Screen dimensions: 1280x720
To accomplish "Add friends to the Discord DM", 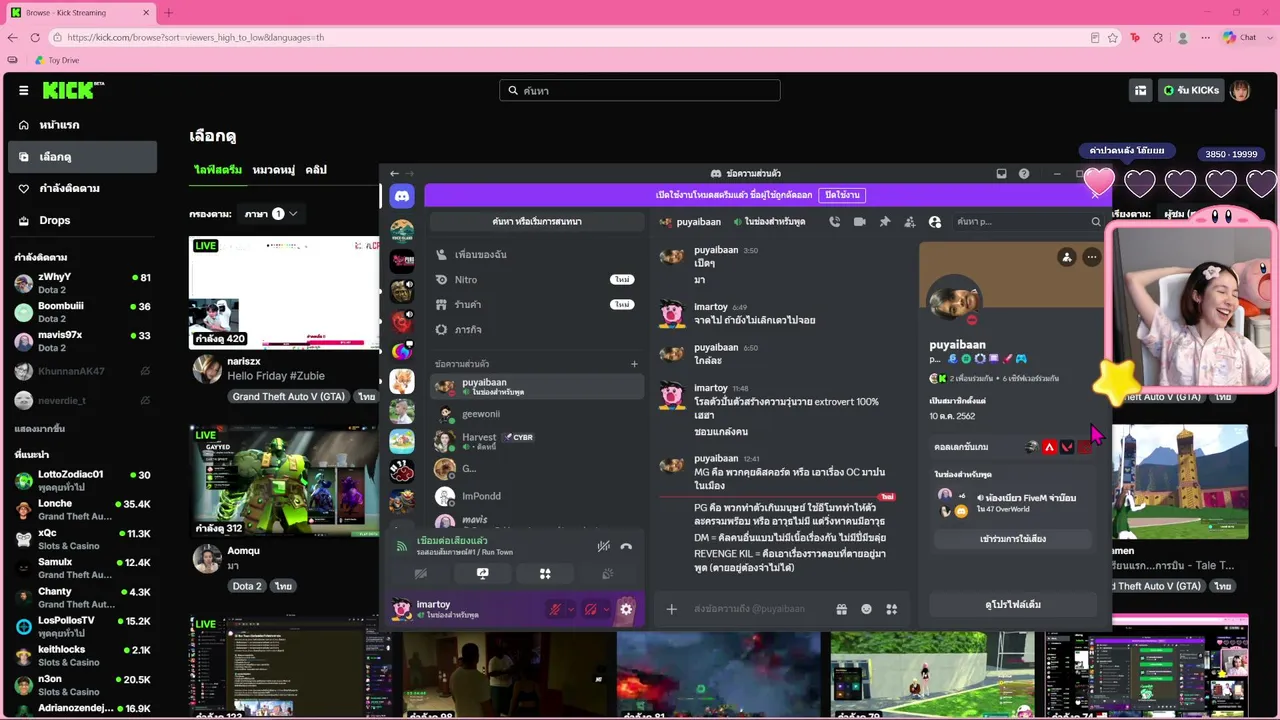I will tap(910, 221).
